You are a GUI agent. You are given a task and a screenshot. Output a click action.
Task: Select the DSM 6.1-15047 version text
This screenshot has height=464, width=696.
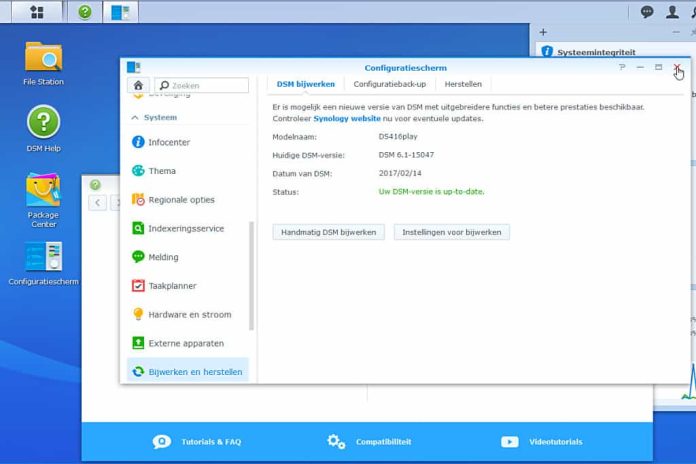(x=406, y=155)
